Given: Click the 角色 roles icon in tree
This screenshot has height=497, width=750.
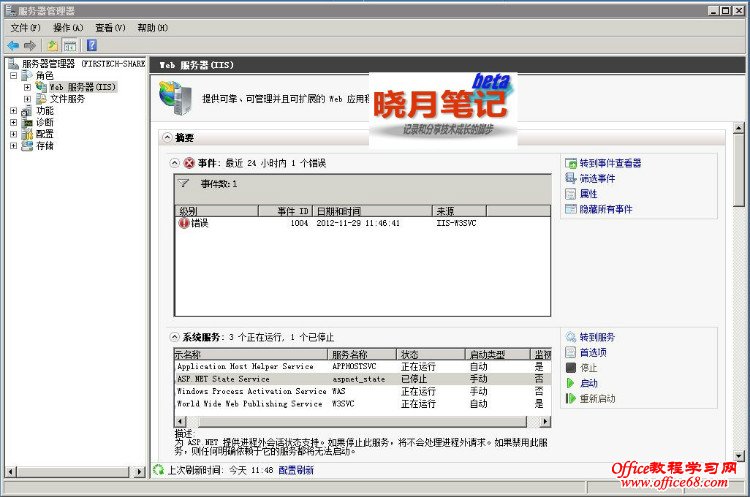Looking at the screenshot, I should click(x=27, y=76).
